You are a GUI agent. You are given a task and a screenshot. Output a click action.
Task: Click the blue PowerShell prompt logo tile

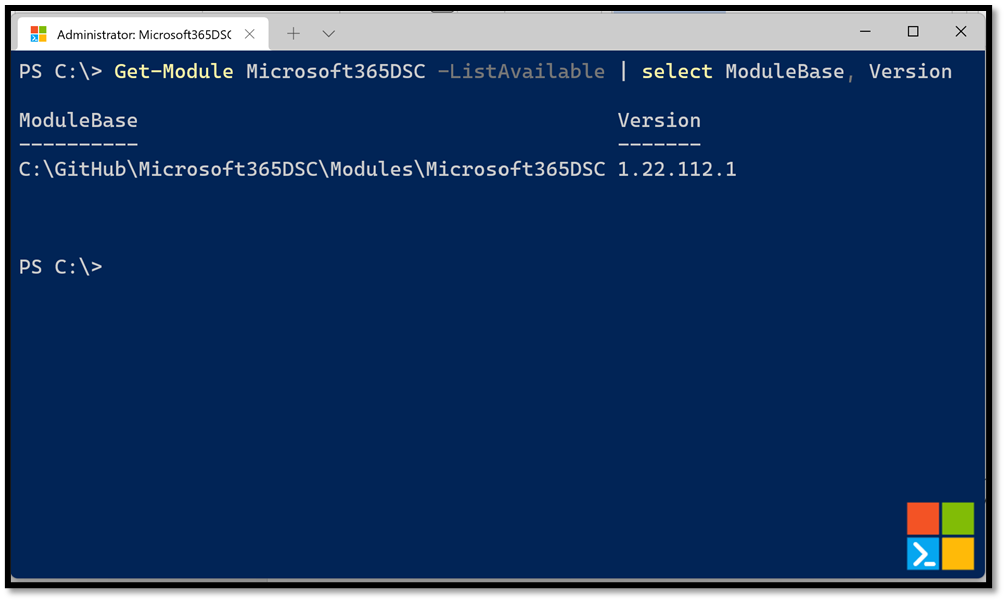(x=923, y=554)
